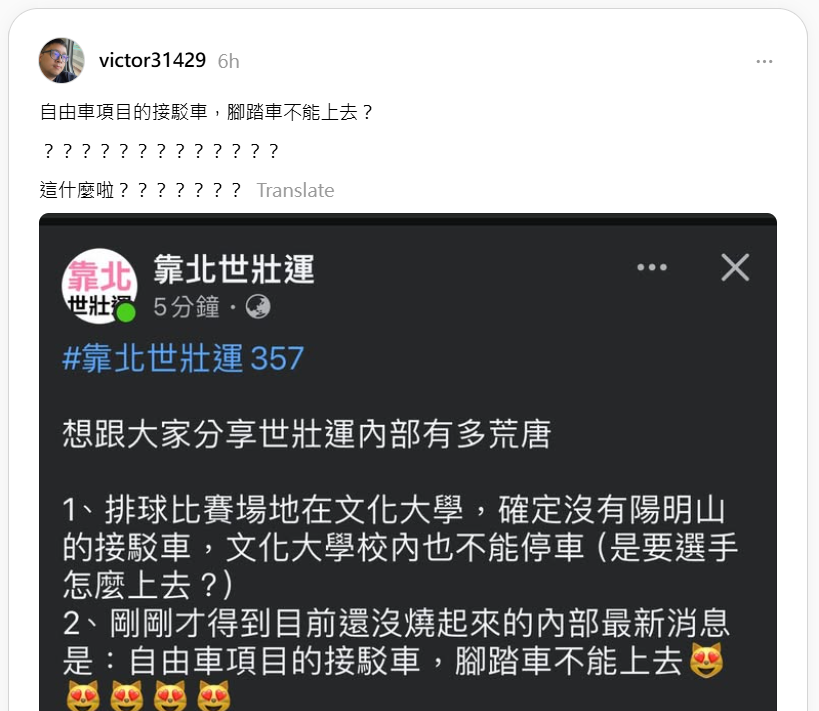Click the victor31429 username link
This screenshot has height=711, width=819.
tap(153, 61)
